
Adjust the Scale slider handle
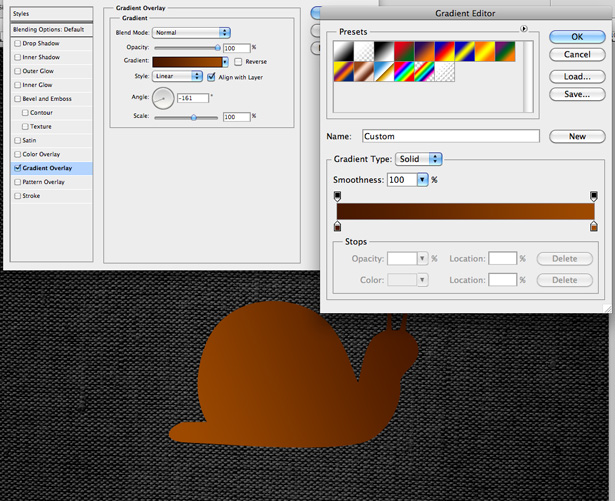click(194, 117)
